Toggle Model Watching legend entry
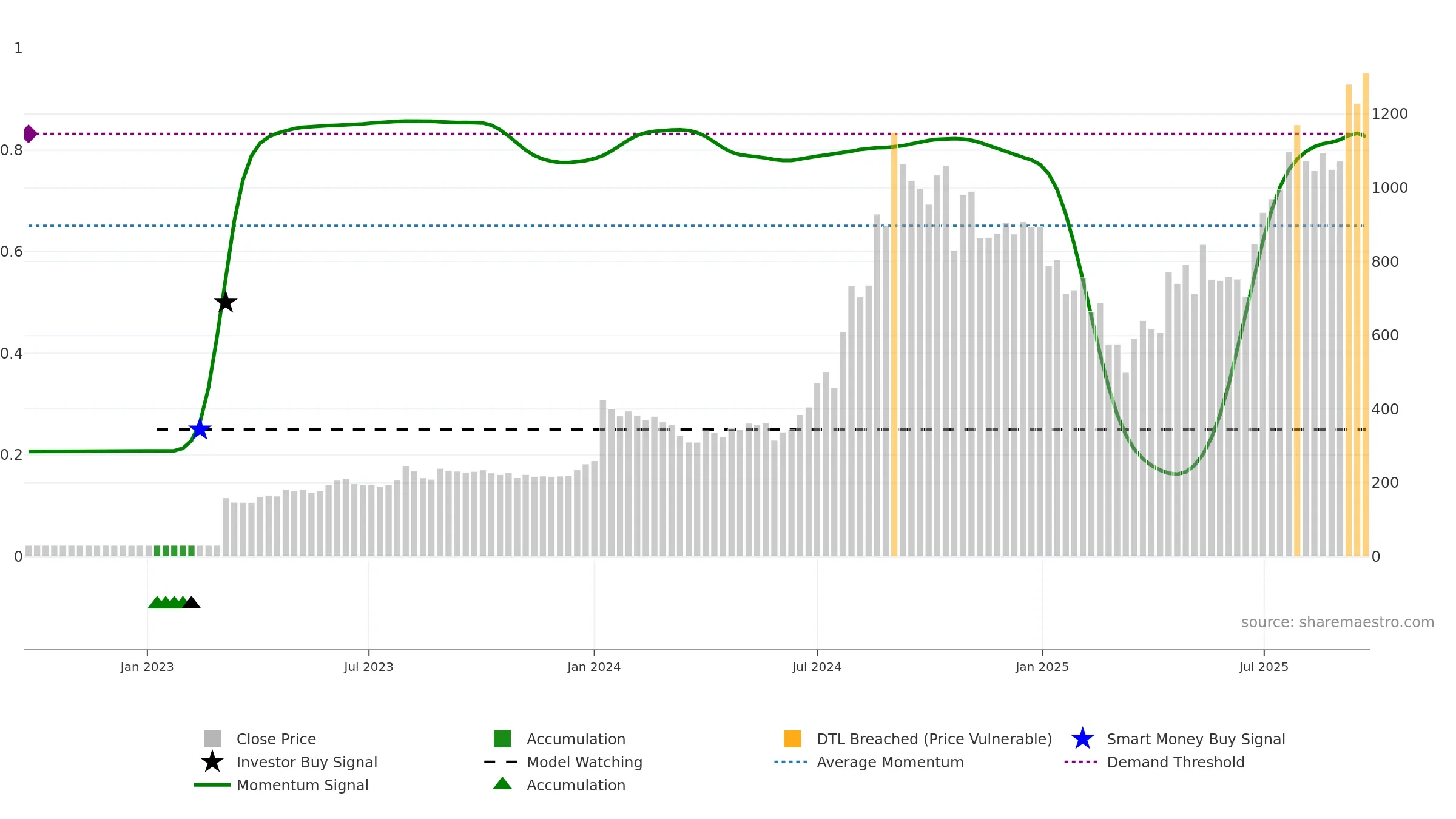 pos(584,762)
